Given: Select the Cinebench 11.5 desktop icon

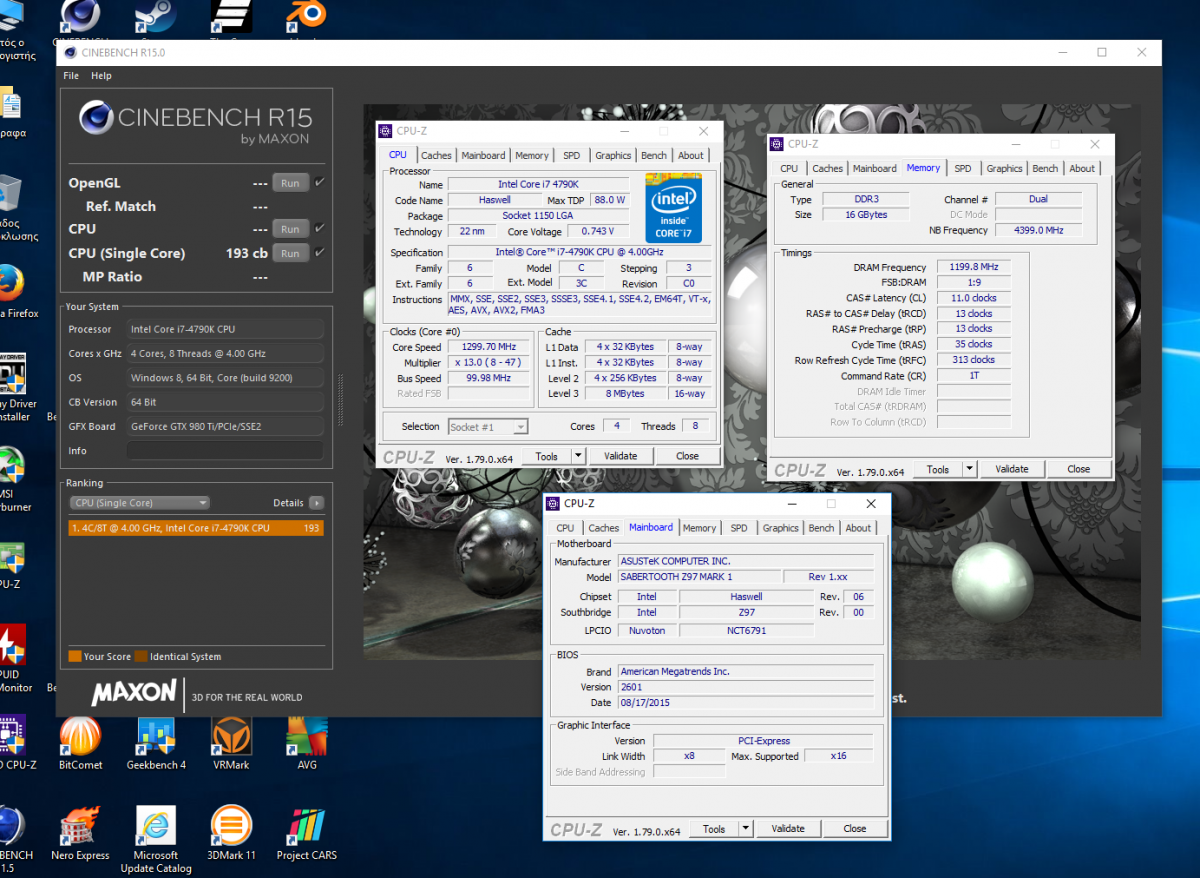Looking at the screenshot, I should coord(12,840).
